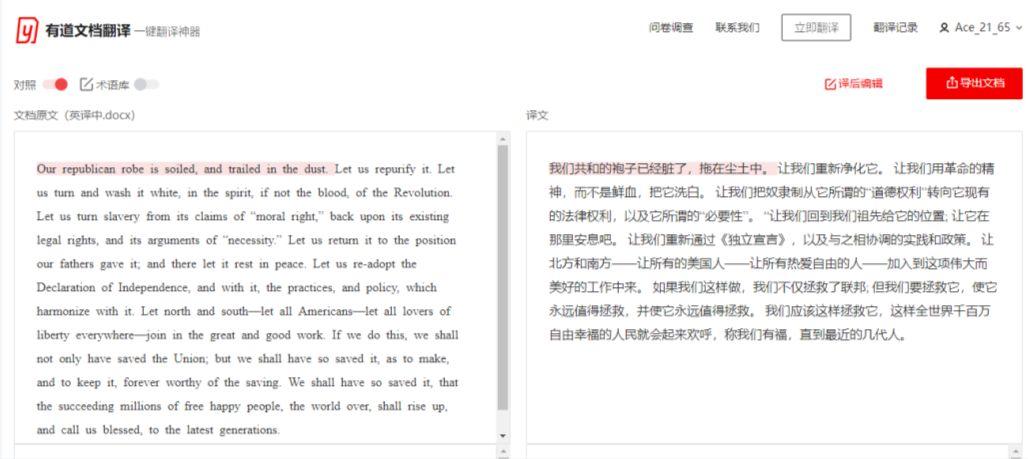Click the pencil icon beside 术语库
Screen dimensions: 1028x459
tap(87, 84)
